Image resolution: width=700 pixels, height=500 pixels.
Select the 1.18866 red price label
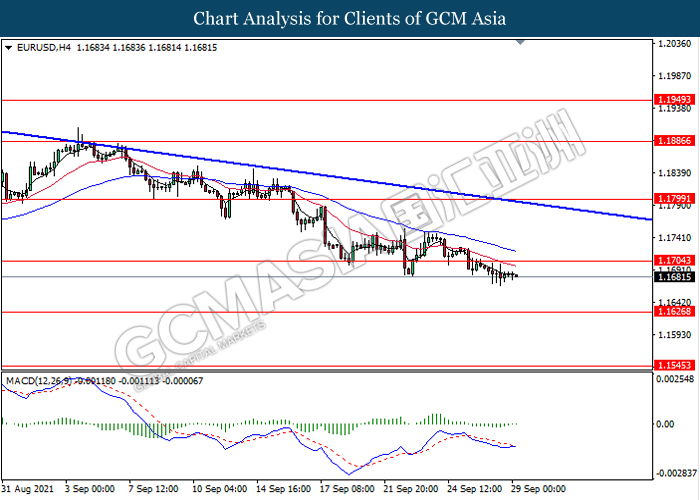coord(674,141)
